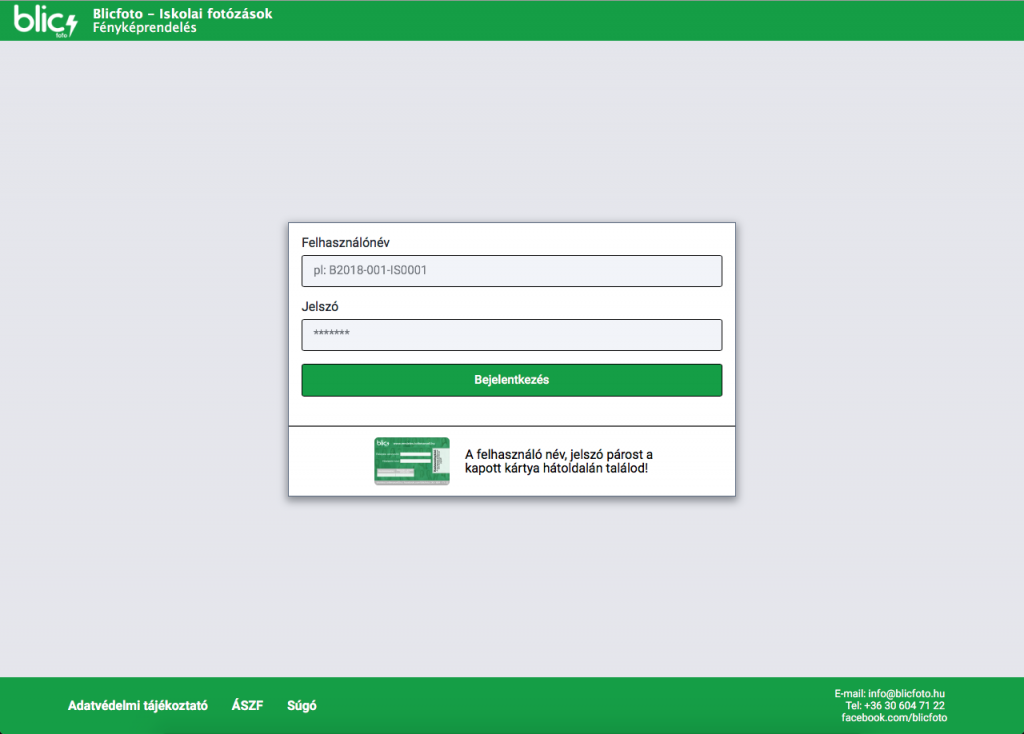Visit the facebook.com/blicfoto link
Viewport: 1024px width, 734px height.
(x=894, y=717)
